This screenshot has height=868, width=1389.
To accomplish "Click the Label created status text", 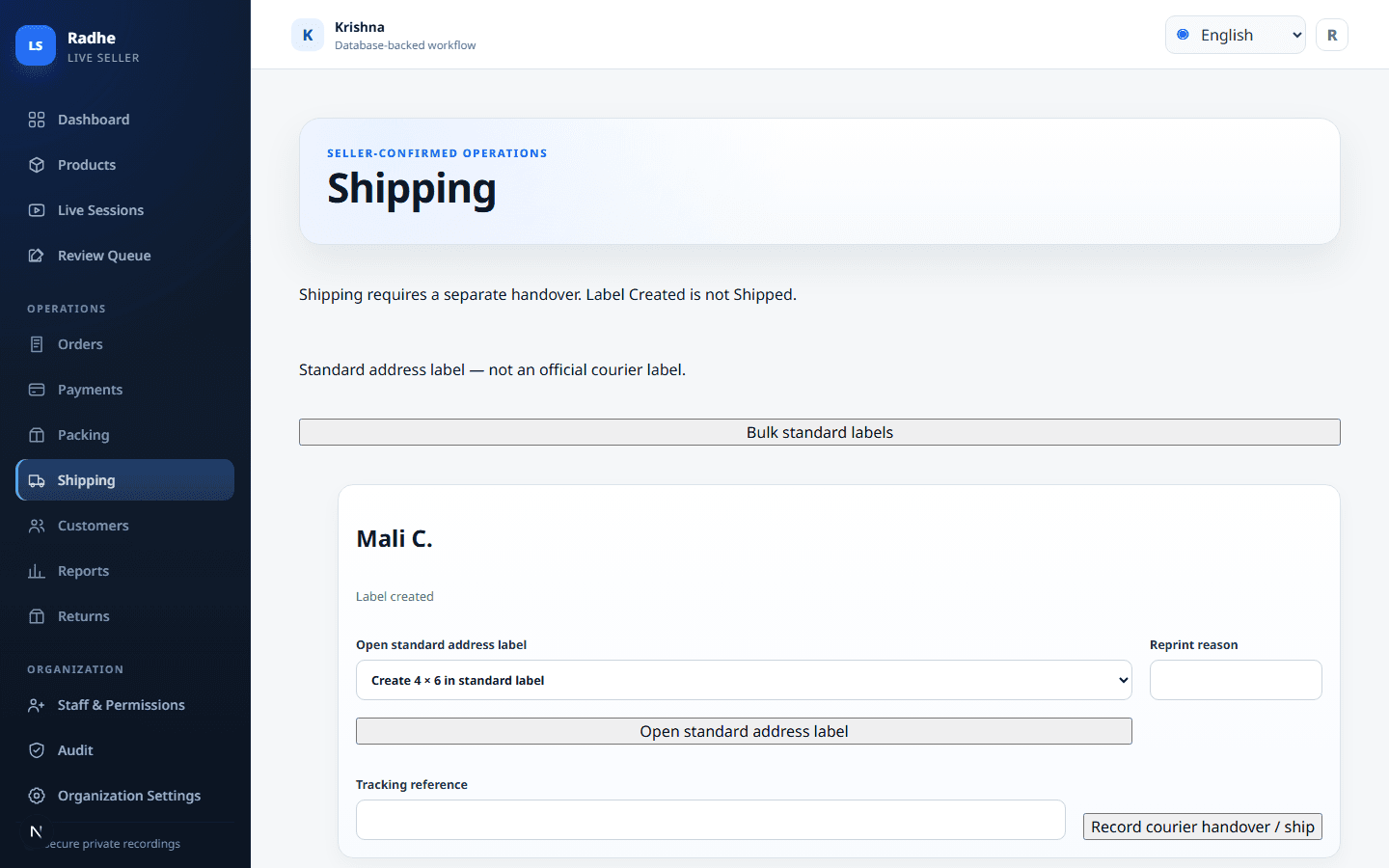I will pyautogui.click(x=395, y=597).
